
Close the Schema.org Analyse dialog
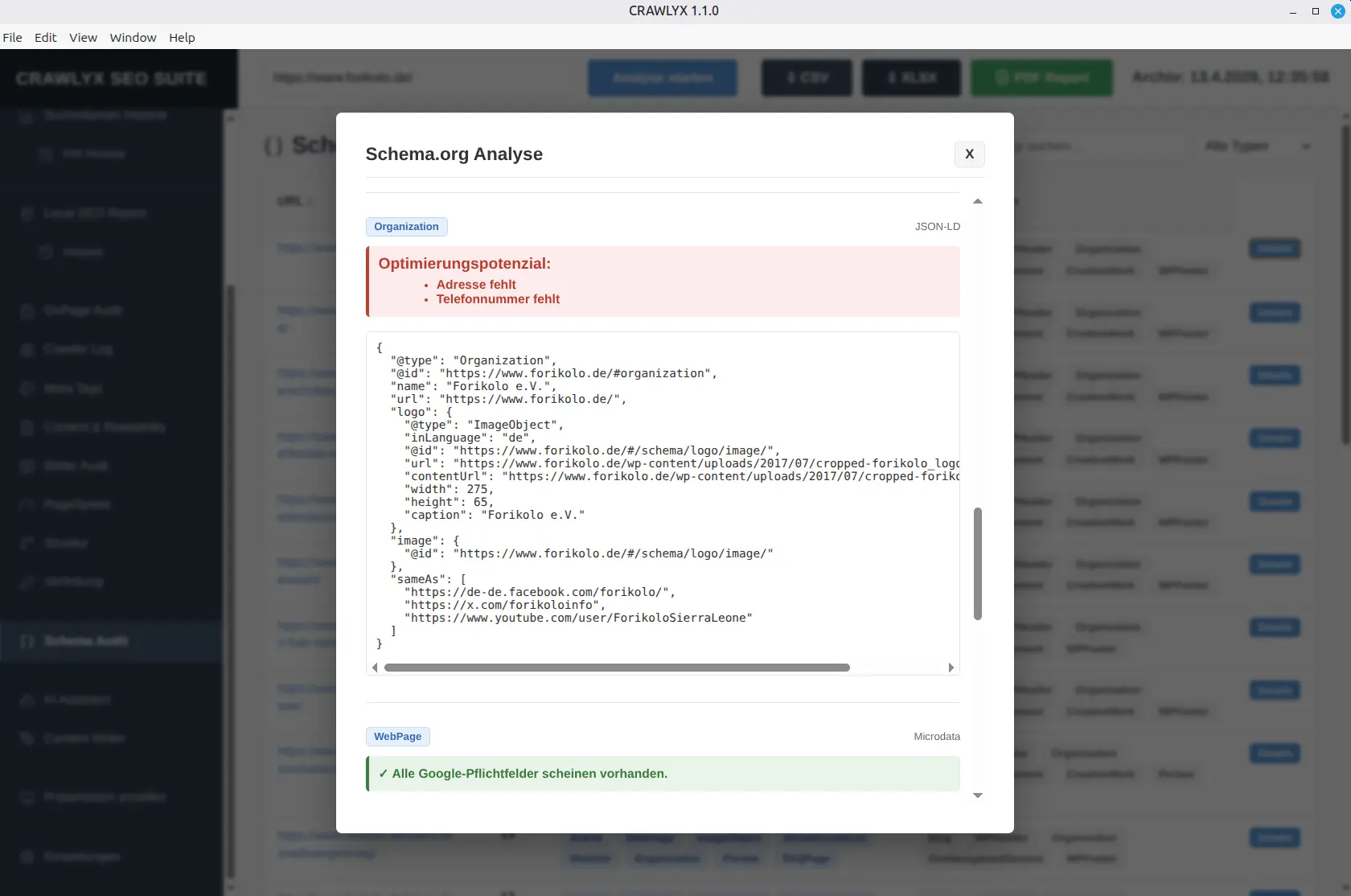(969, 154)
